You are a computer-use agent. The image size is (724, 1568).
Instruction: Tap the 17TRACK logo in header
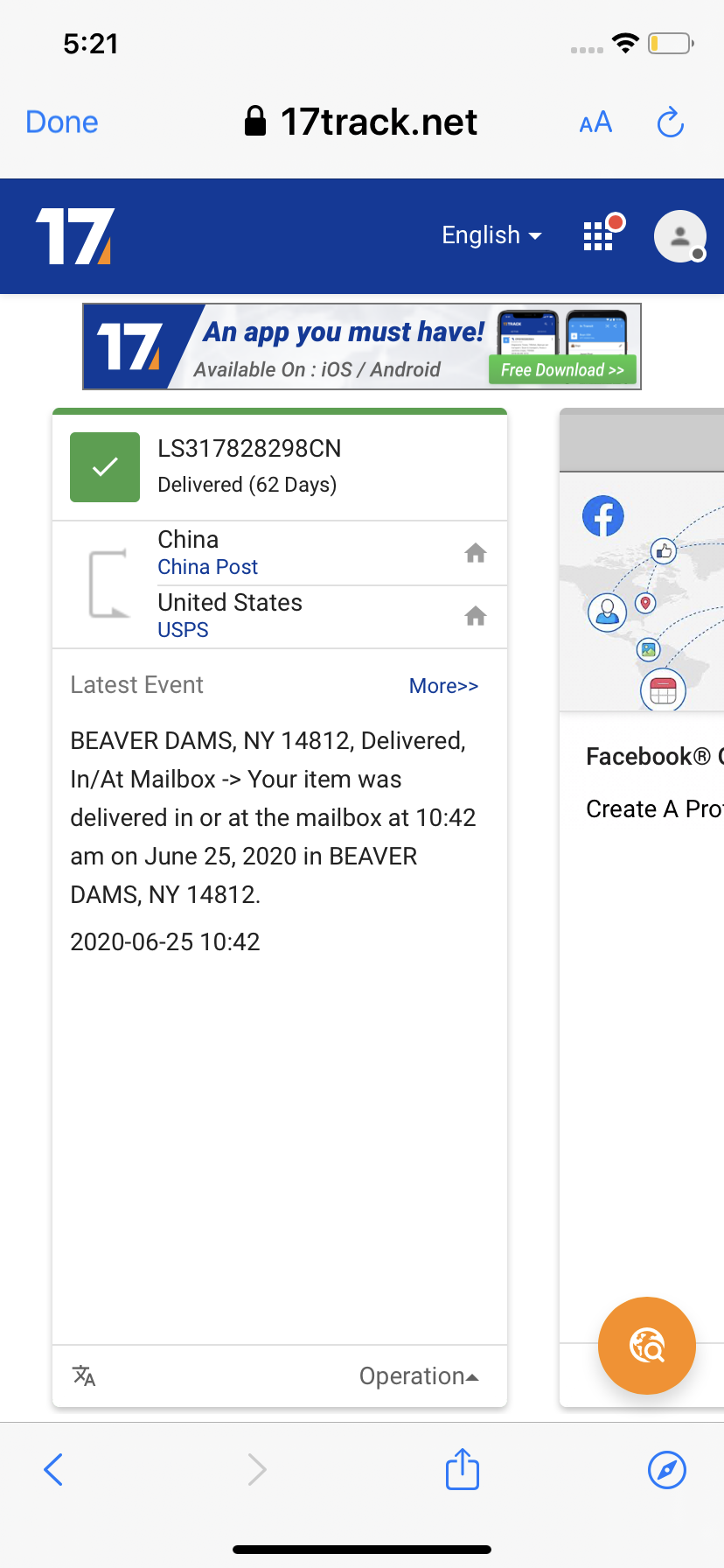75,236
